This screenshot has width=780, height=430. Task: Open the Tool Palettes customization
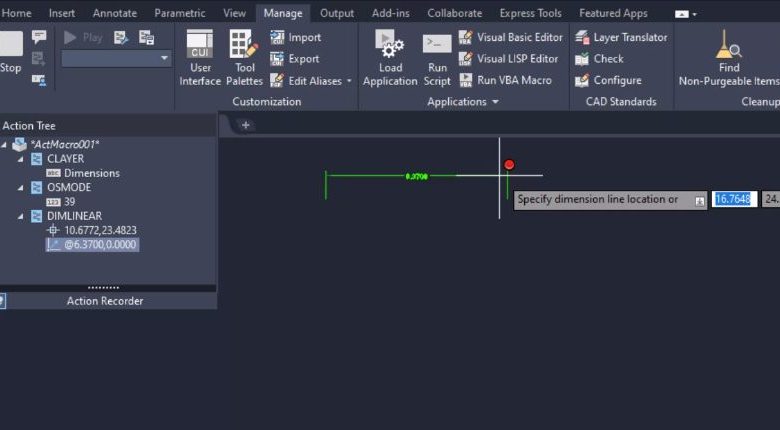pyautogui.click(x=244, y=58)
